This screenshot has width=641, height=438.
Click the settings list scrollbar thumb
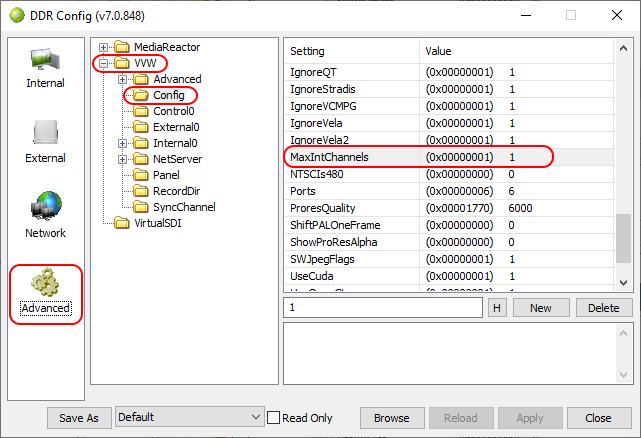coord(623,239)
